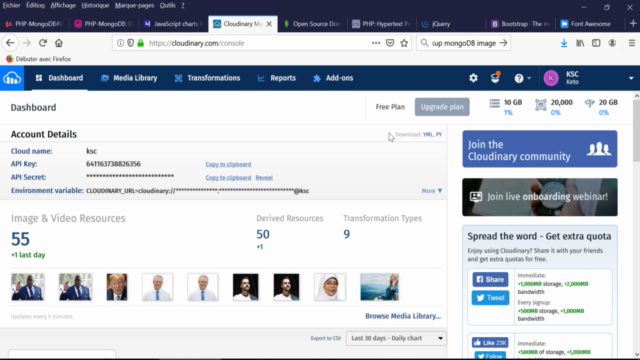
Task: Open Join the Cloudinary community banner
Action: (x=540, y=149)
